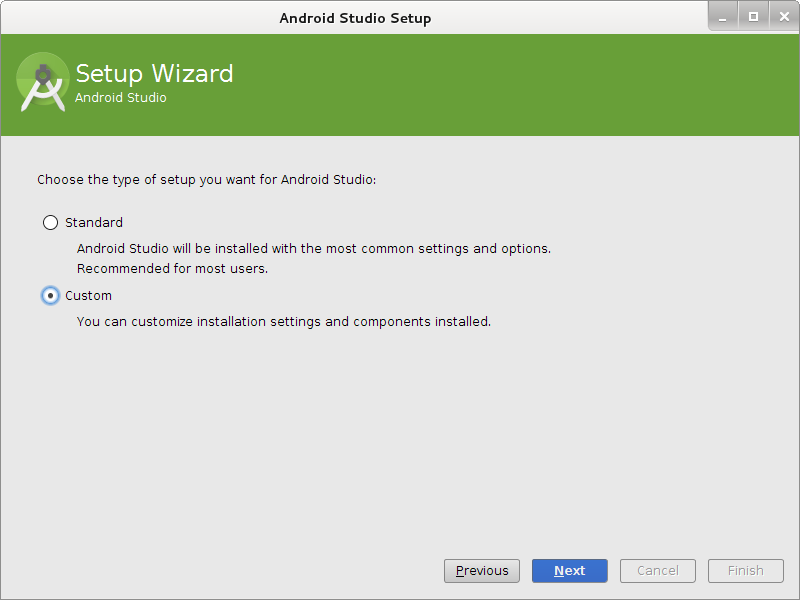Minimize the Android Studio Setup window
The width and height of the screenshot is (800, 601).
pyautogui.click(x=722, y=16)
